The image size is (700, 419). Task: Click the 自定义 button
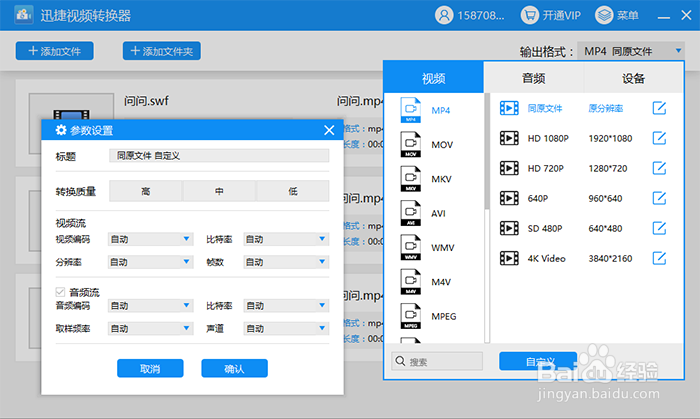tap(538, 361)
